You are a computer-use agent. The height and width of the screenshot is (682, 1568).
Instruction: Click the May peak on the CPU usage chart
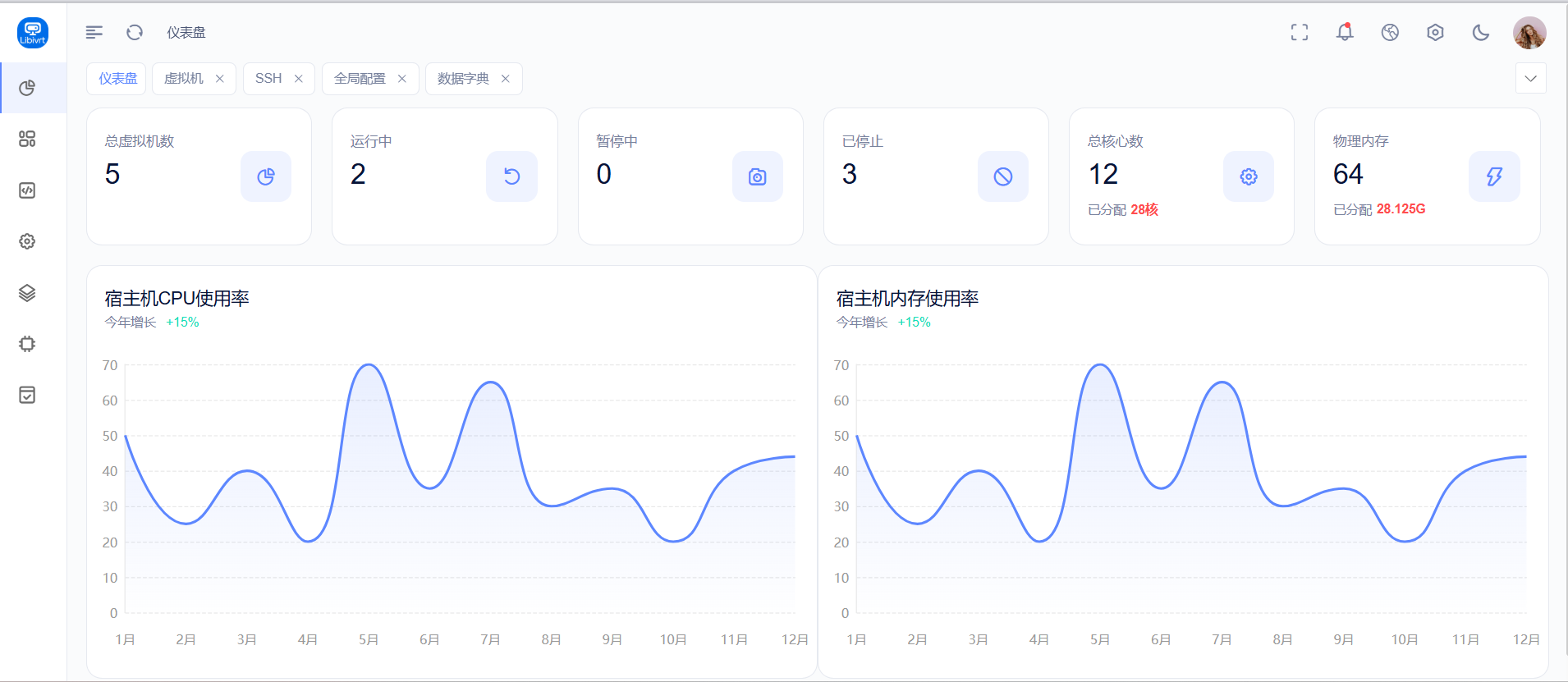(369, 365)
